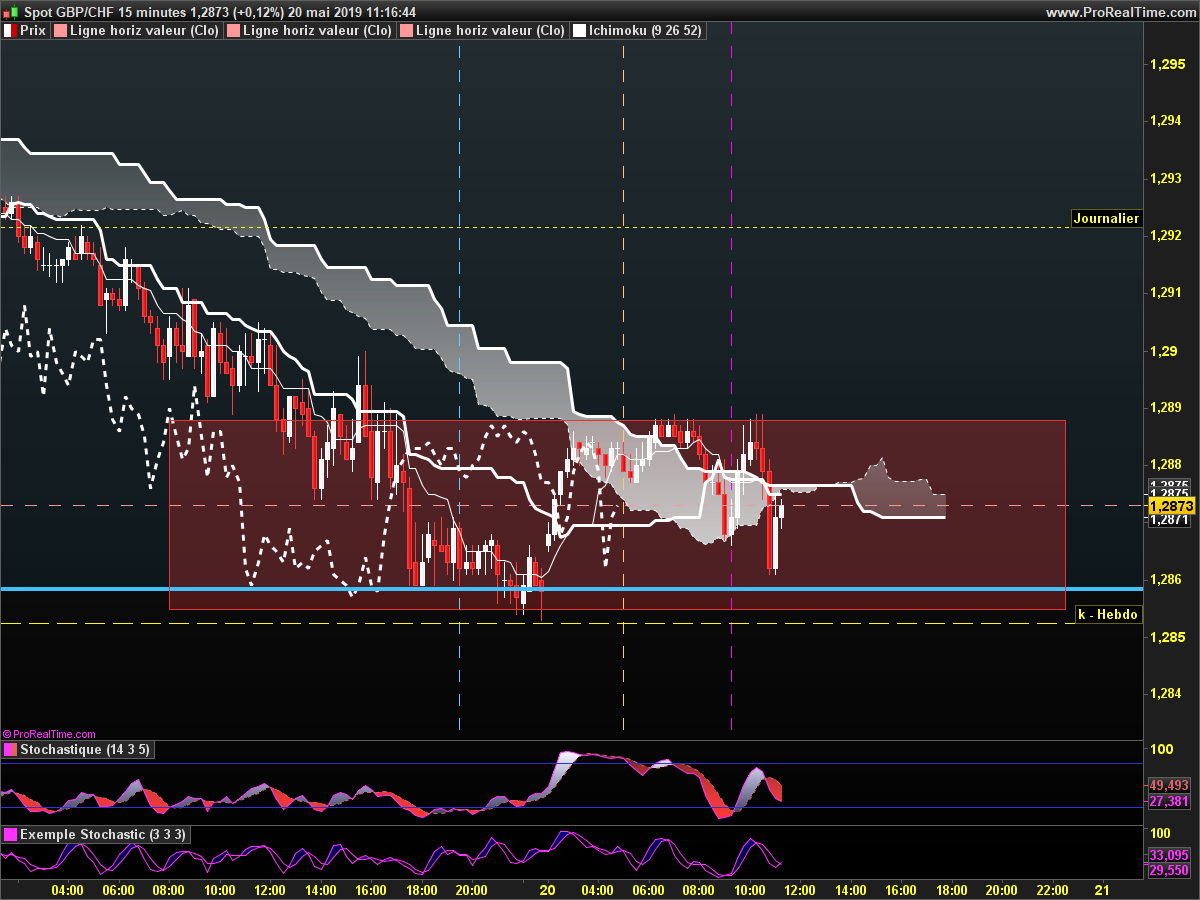Click the 1,29 price axis label
The height and width of the screenshot is (900, 1200).
pyautogui.click(x=1163, y=351)
